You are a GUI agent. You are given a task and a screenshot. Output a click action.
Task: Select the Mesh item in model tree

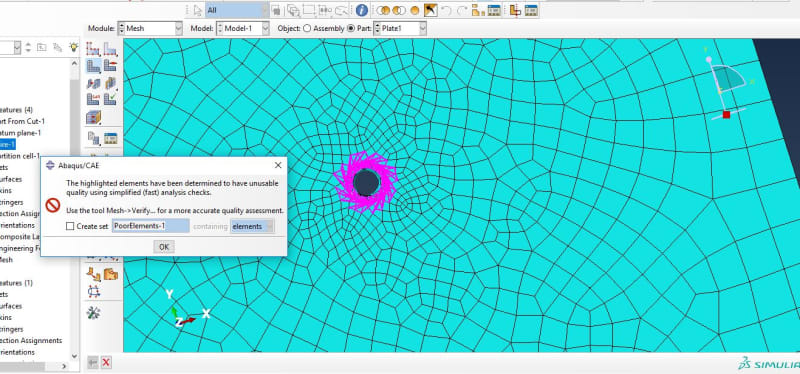[x=7, y=260]
